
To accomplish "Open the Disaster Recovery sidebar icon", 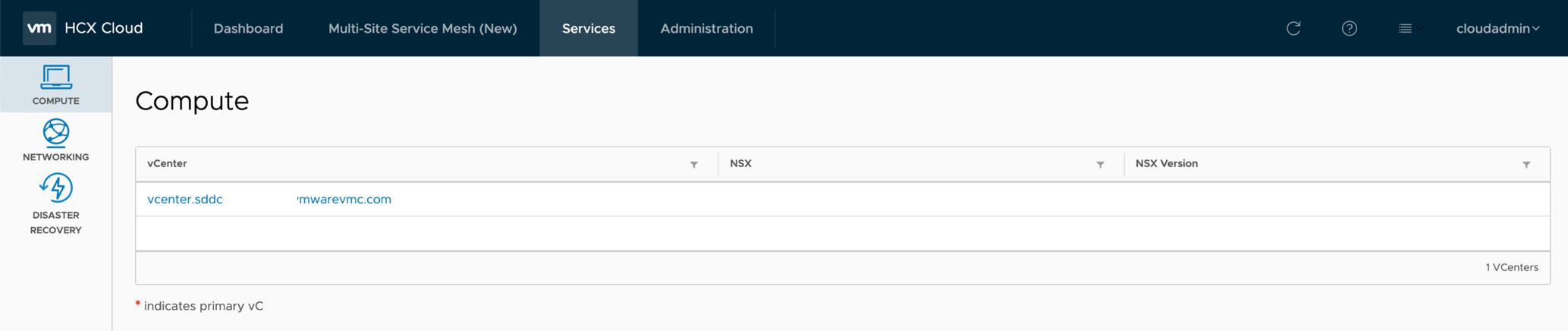I will click(55, 203).
